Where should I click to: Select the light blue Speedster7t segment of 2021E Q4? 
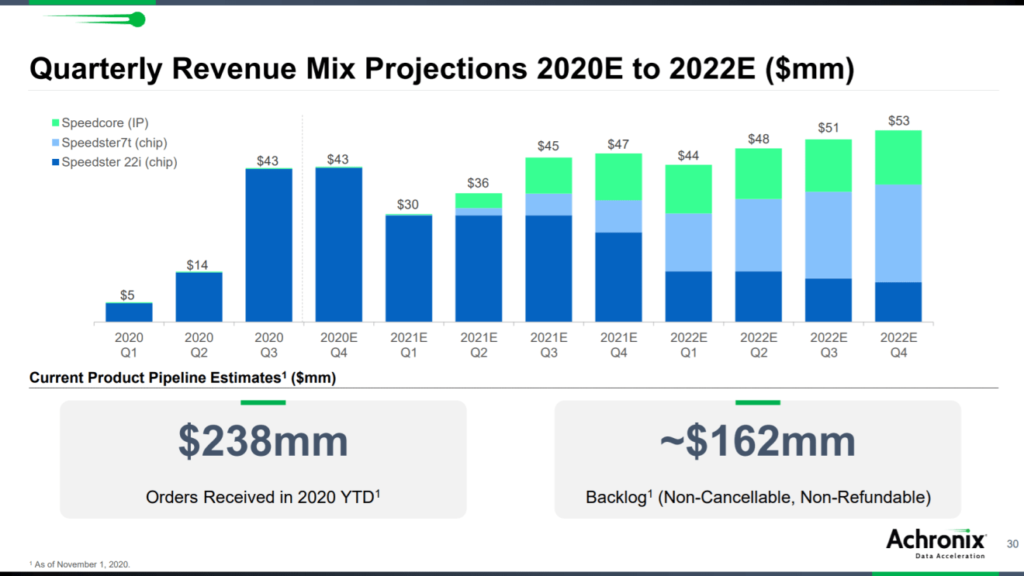coord(618,216)
